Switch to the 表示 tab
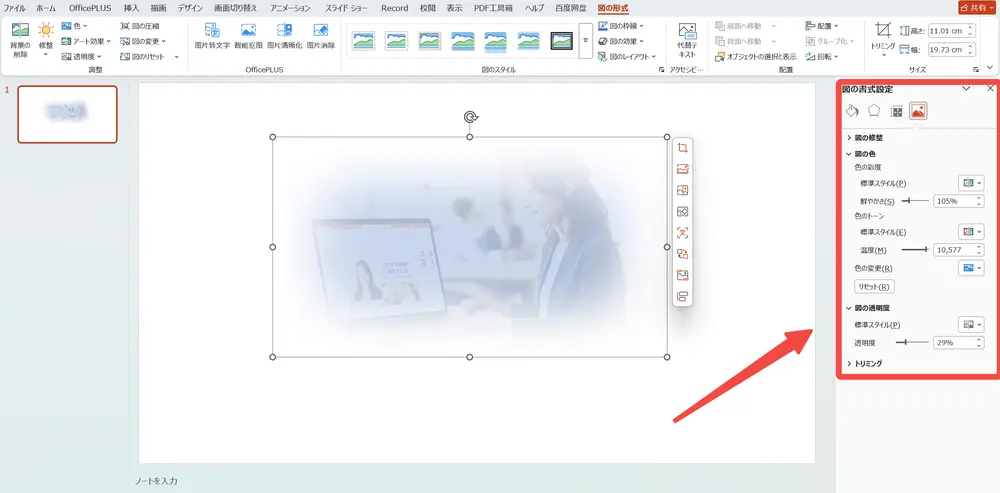Screen dimensions: 1000x493 point(454,8)
